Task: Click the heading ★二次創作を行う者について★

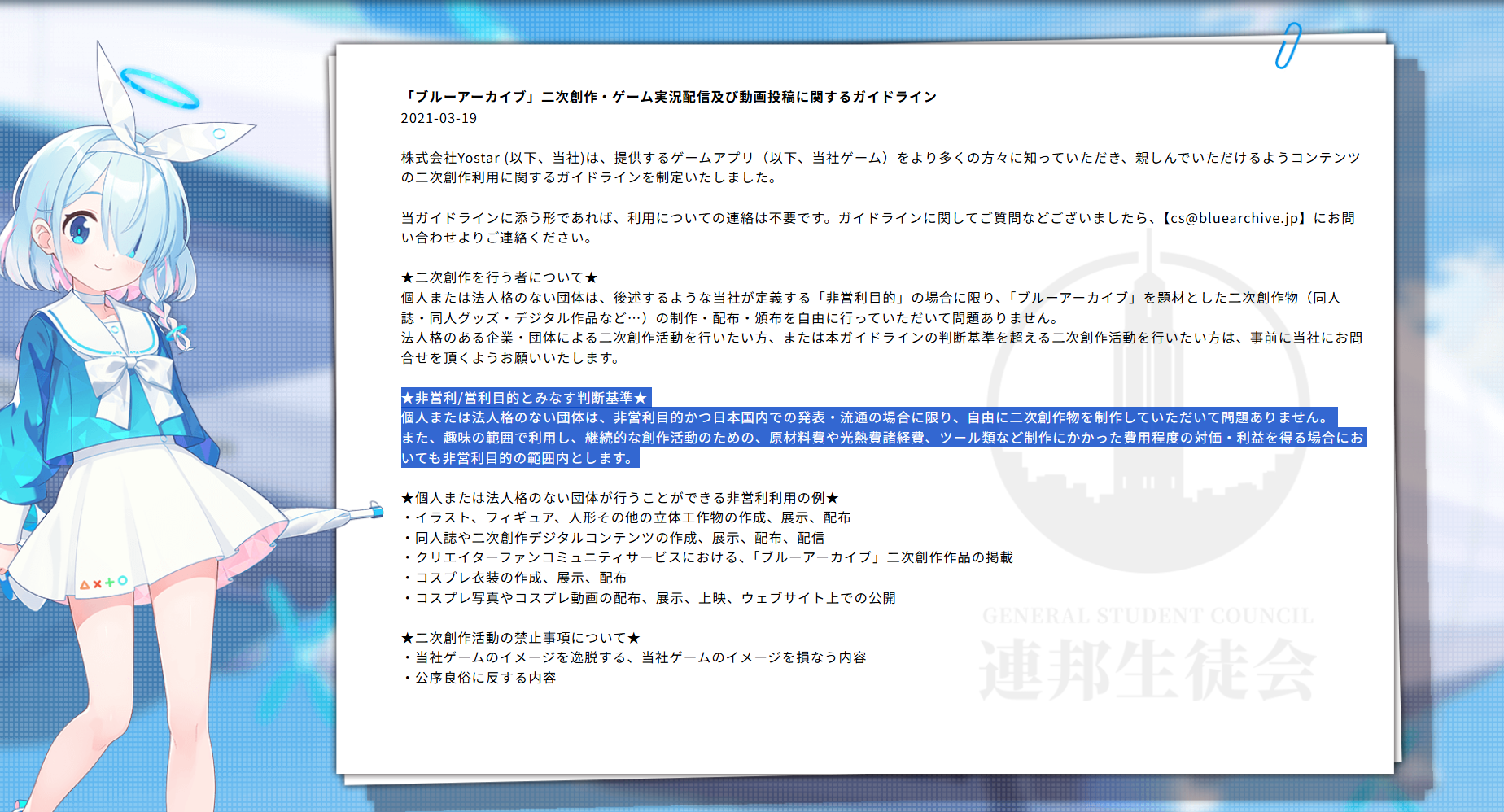Action: point(500,277)
